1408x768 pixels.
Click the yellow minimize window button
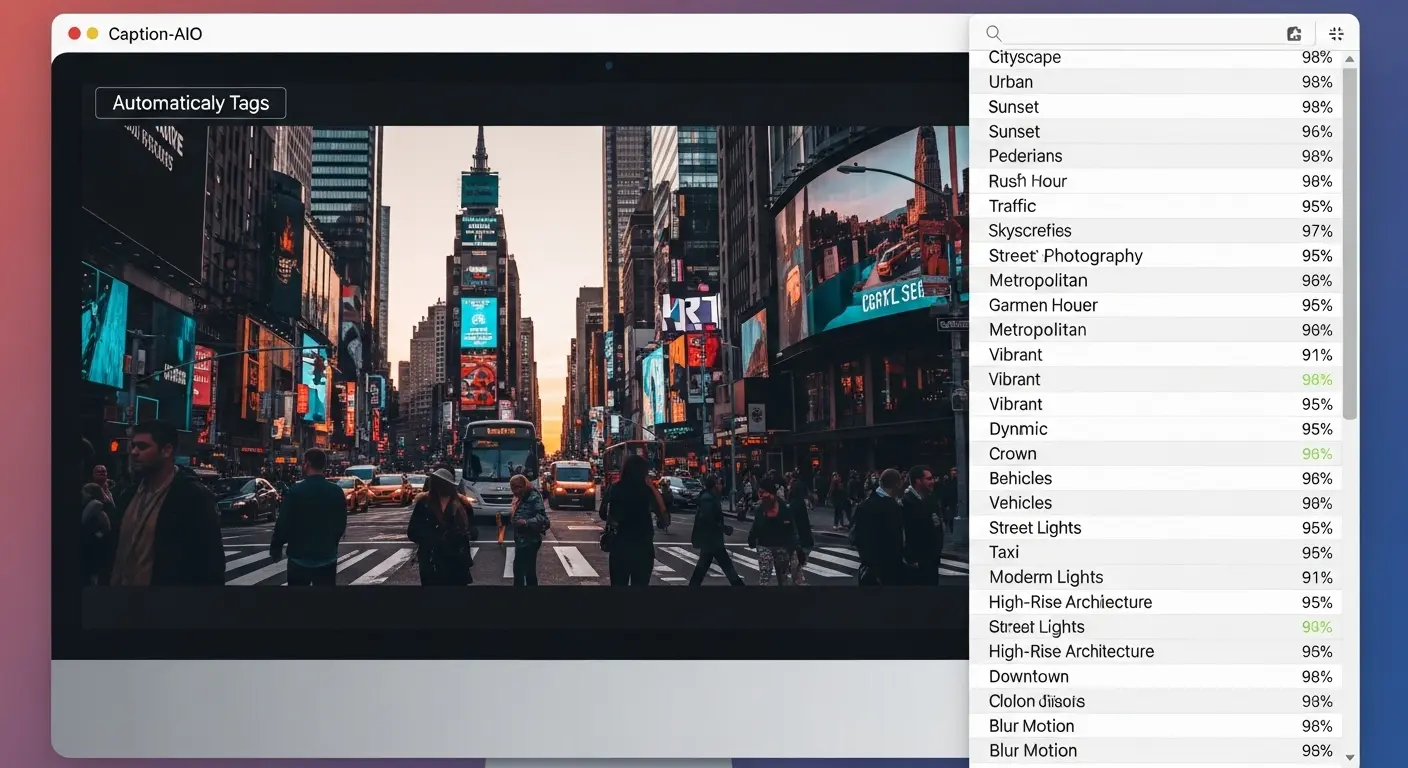coord(93,34)
